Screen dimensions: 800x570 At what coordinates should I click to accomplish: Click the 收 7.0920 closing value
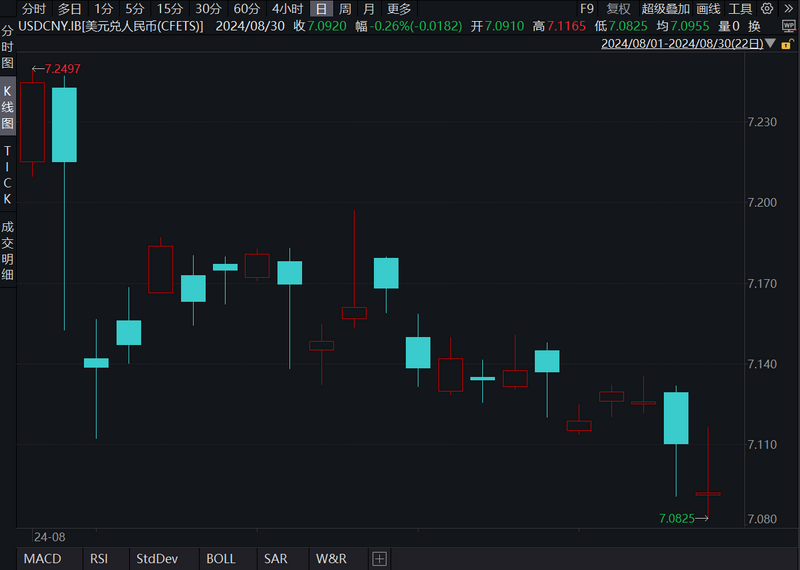[320, 26]
